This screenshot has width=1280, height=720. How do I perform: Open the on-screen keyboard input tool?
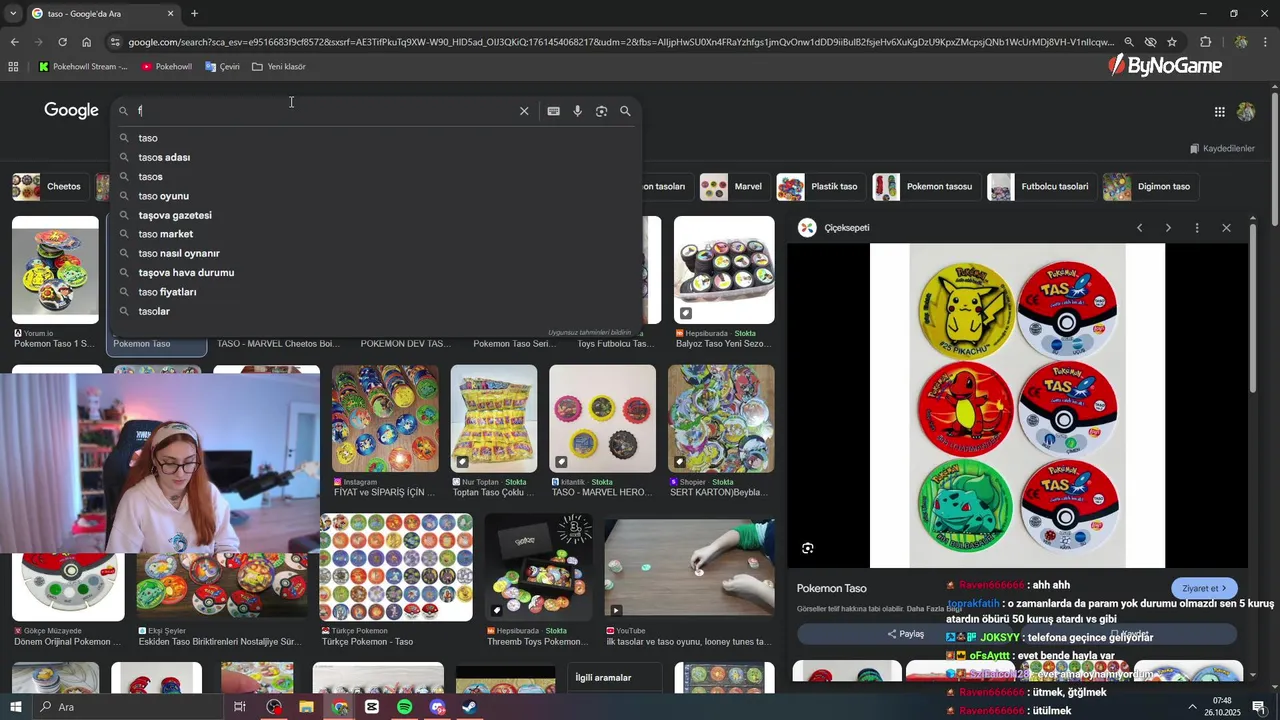click(x=553, y=111)
